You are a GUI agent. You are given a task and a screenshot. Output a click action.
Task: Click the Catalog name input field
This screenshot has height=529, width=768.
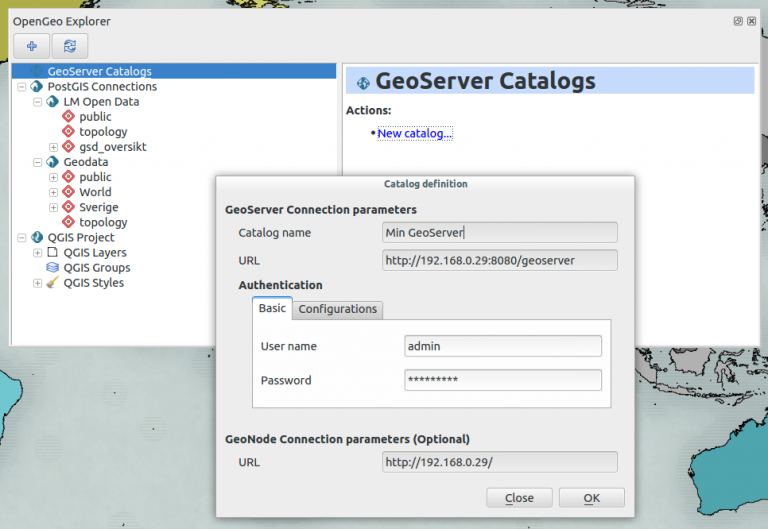(500, 232)
